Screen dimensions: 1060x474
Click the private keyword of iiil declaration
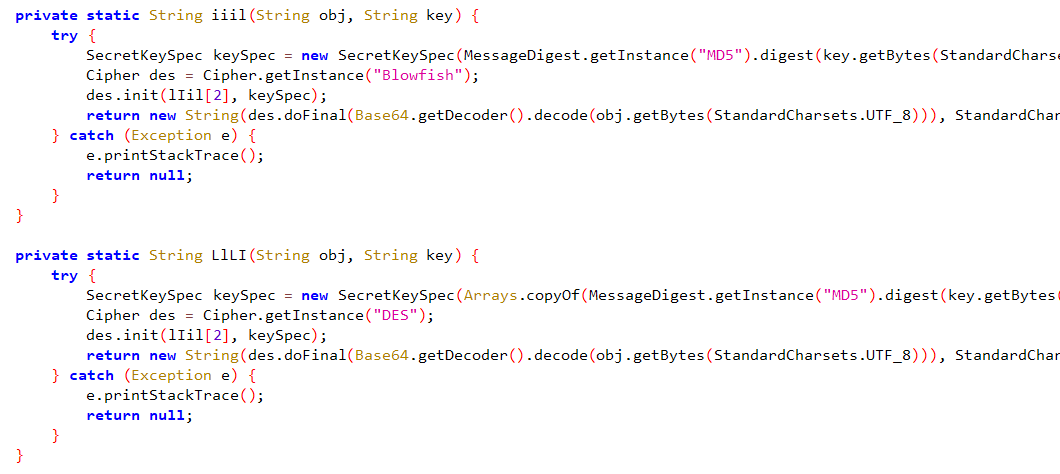pyautogui.click(x=47, y=16)
